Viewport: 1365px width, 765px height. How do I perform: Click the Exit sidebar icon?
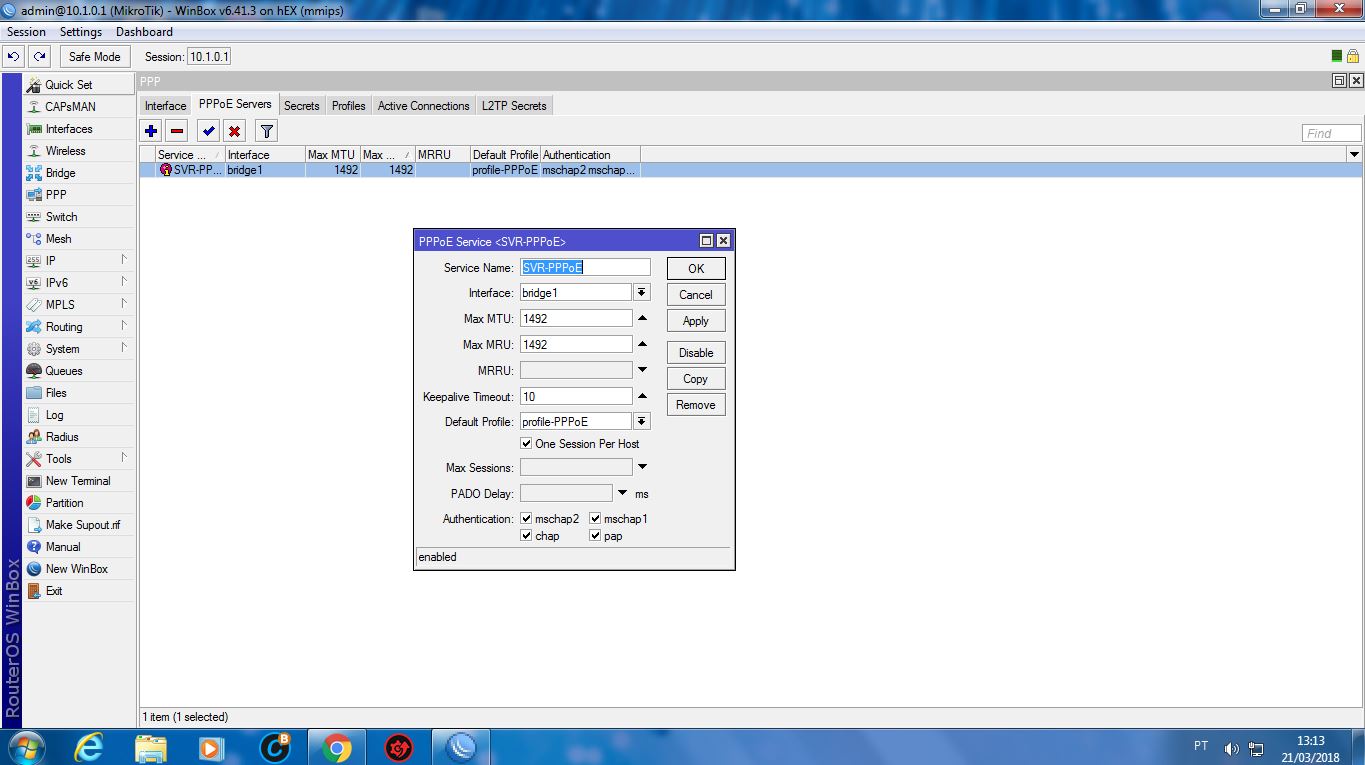point(34,591)
